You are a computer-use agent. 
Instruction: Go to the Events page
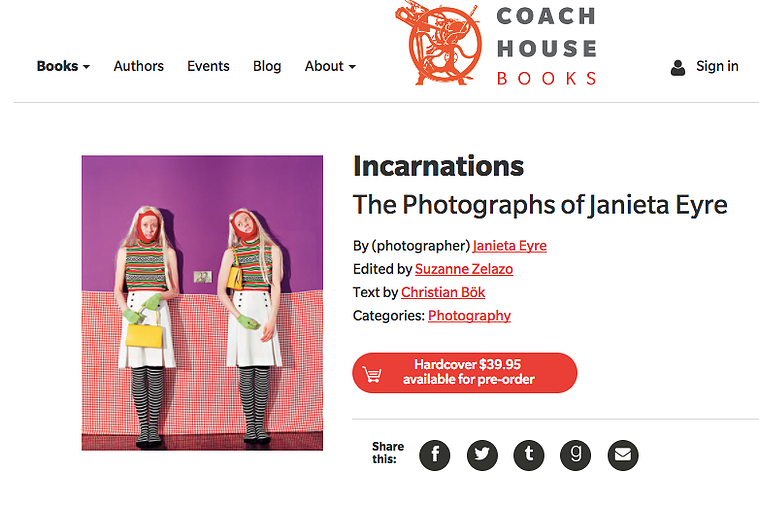(208, 66)
